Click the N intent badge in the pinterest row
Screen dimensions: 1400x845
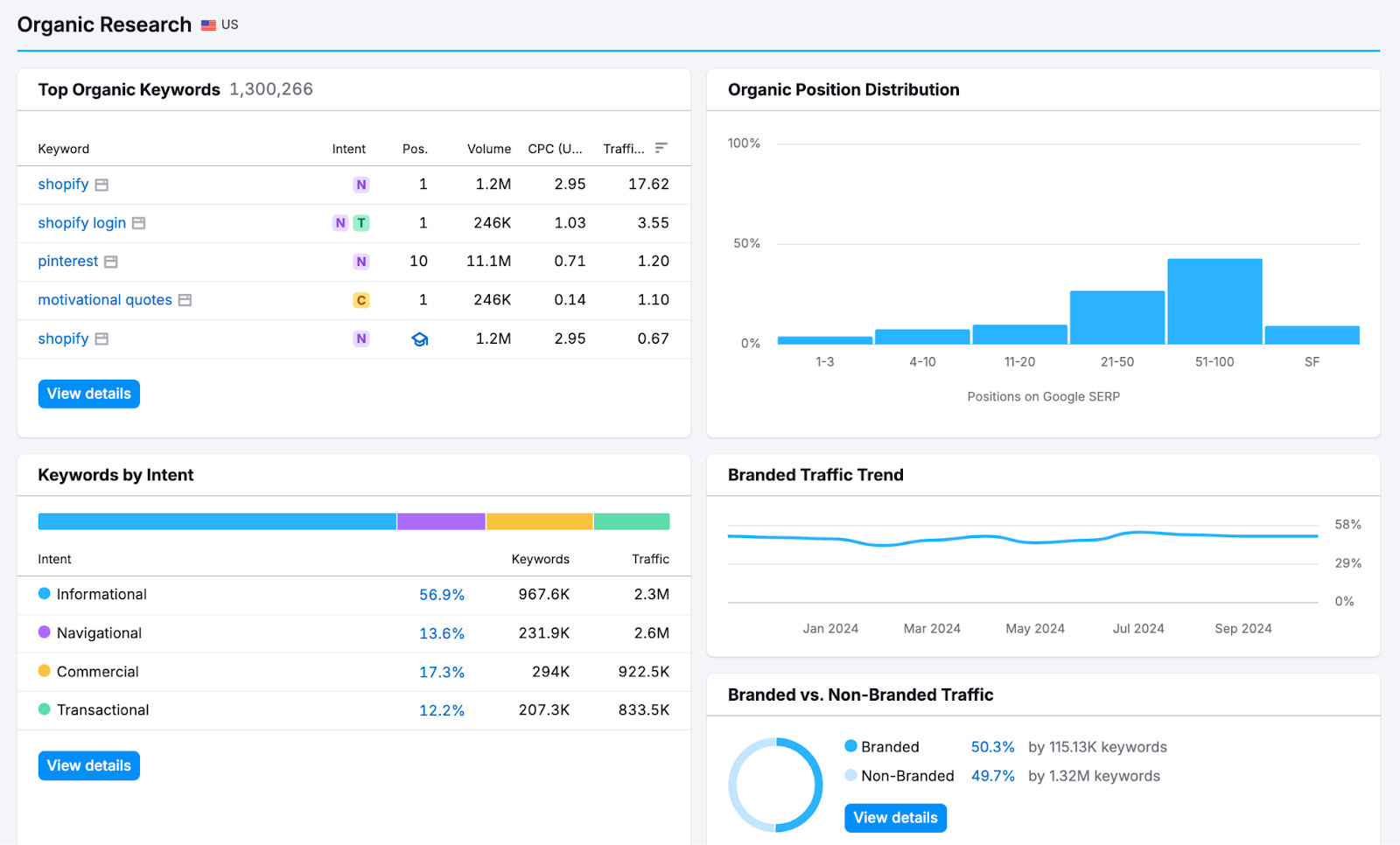361,262
